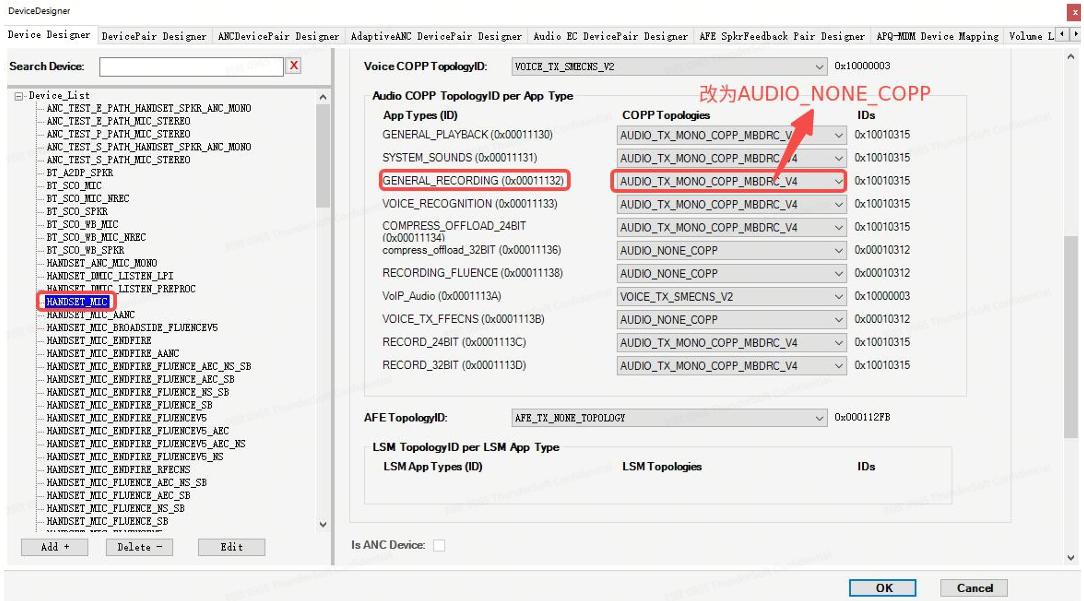Select HANDSET_MIC_ENDFIRE_FLUENCE_AEC_SB device
This screenshot has width=1084, height=601.
(140, 379)
